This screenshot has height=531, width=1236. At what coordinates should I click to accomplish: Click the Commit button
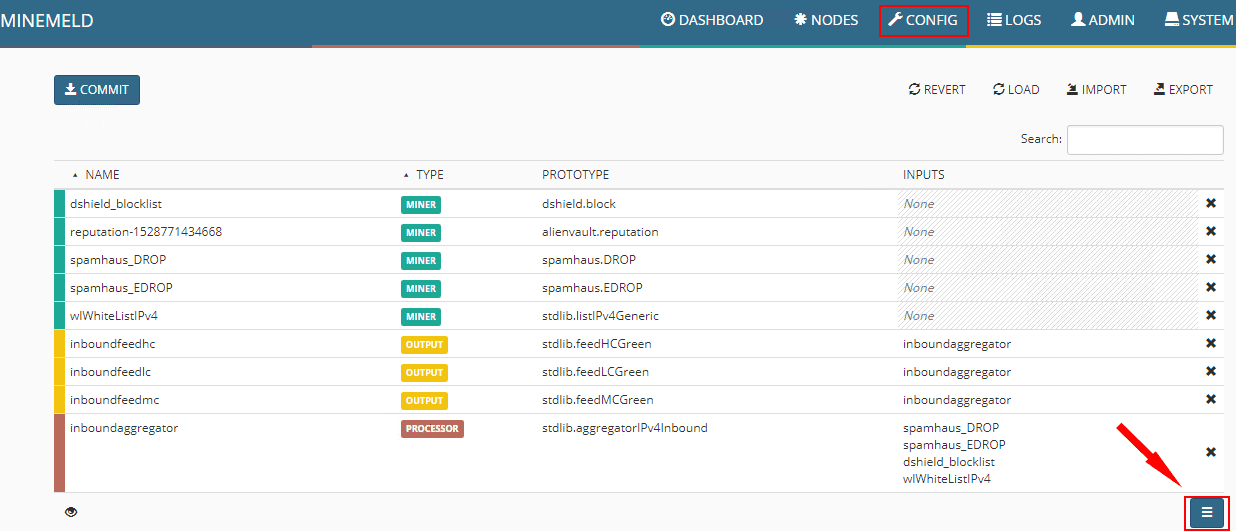click(97, 90)
